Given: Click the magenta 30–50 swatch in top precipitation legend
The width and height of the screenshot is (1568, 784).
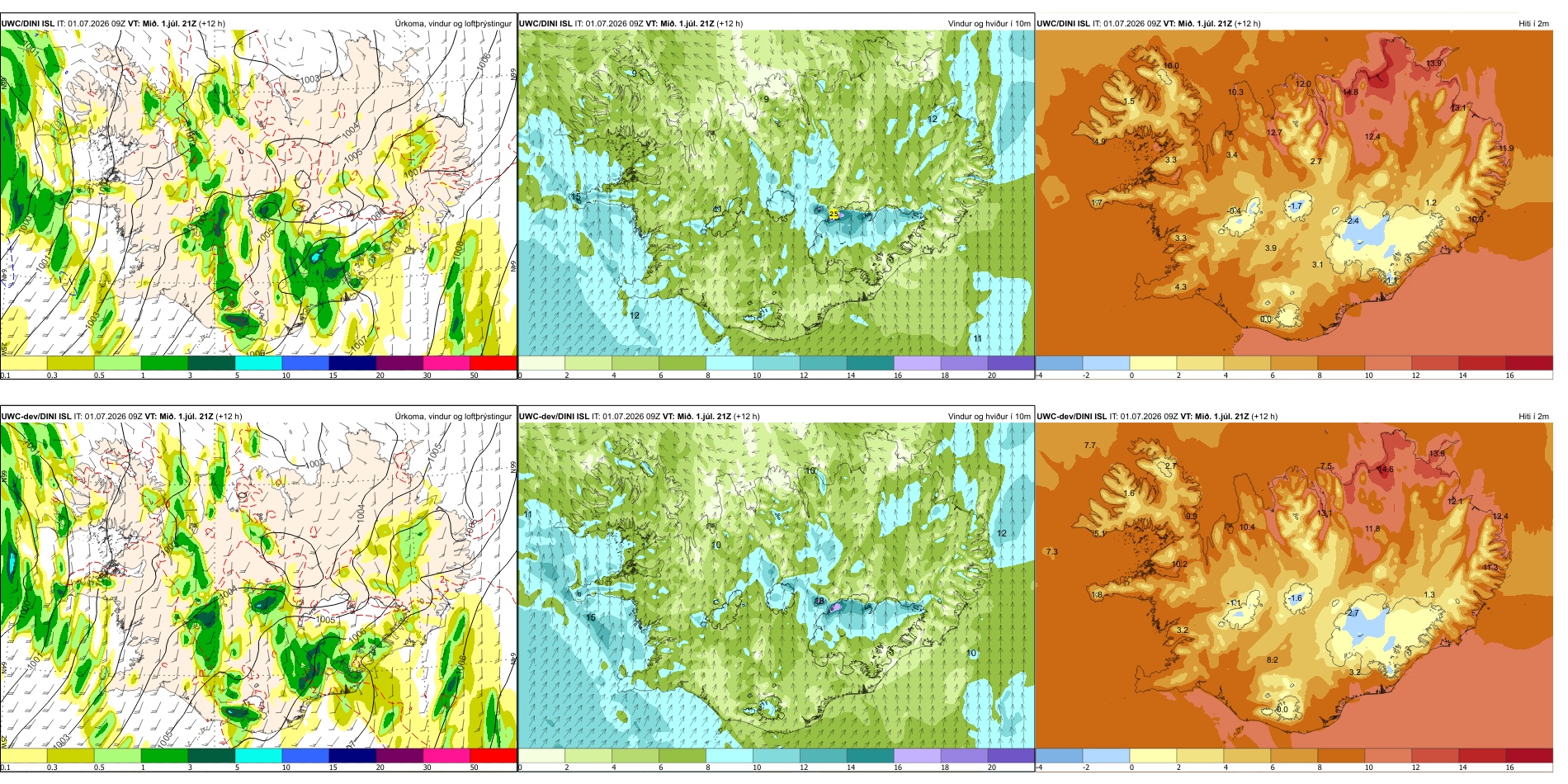Looking at the screenshot, I should click(446, 363).
